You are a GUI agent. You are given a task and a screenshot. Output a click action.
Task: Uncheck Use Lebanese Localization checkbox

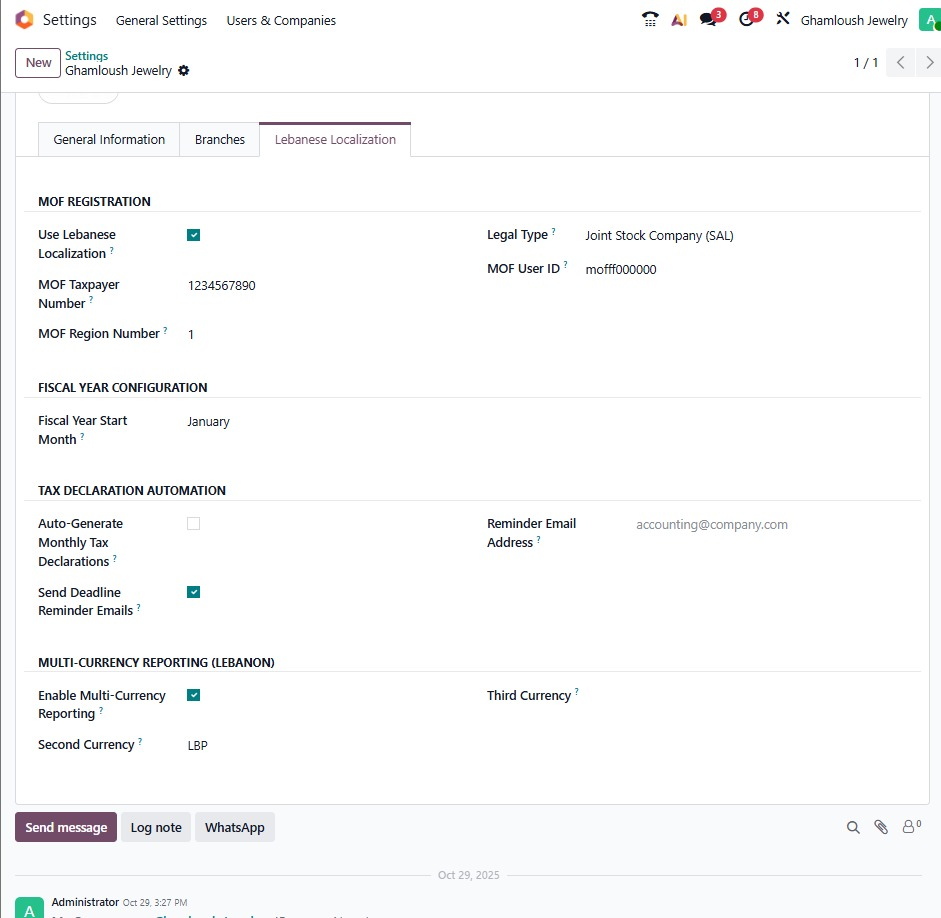[x=194, y=235]
